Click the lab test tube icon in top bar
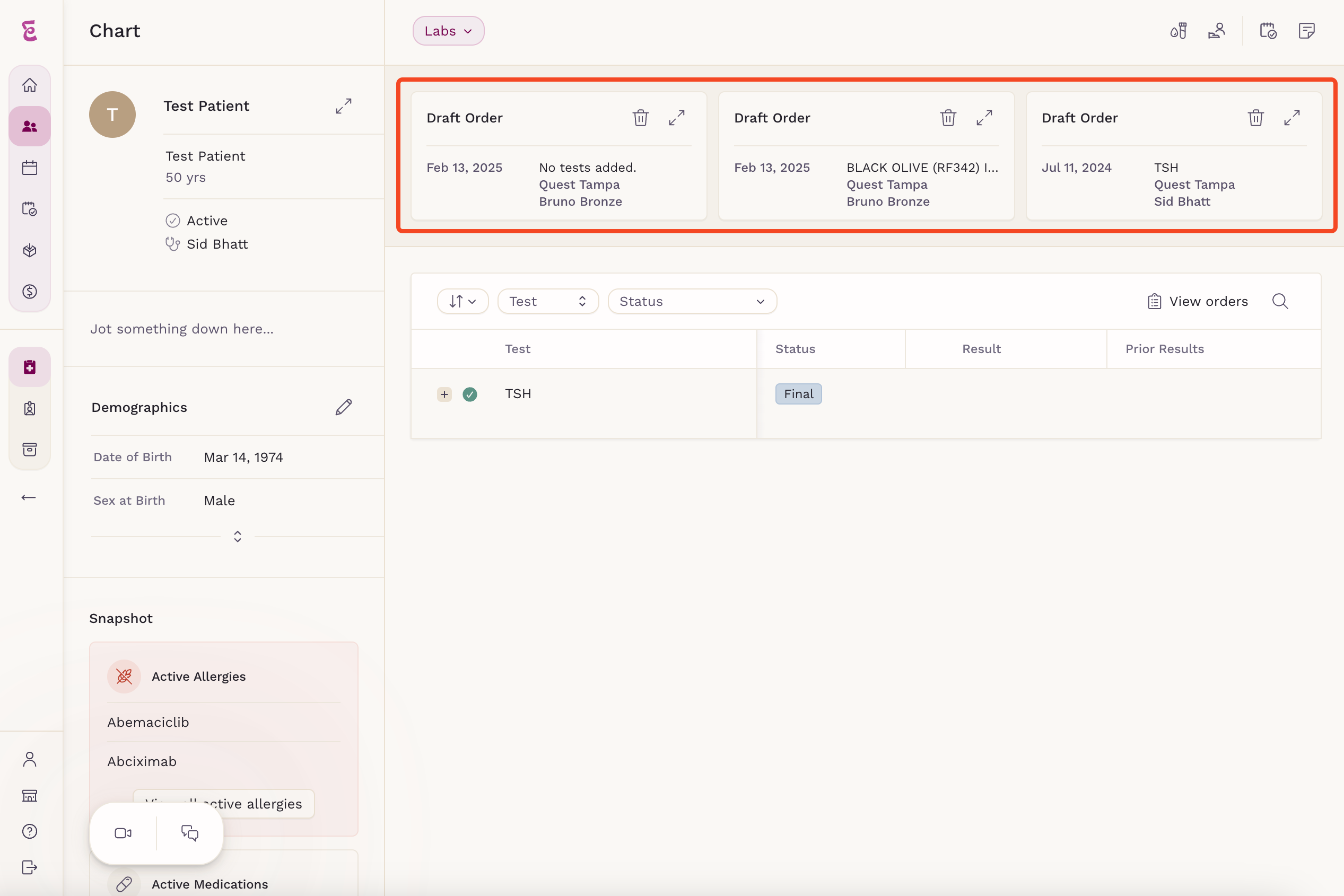1344x896 pixels. pos(1178,31)
